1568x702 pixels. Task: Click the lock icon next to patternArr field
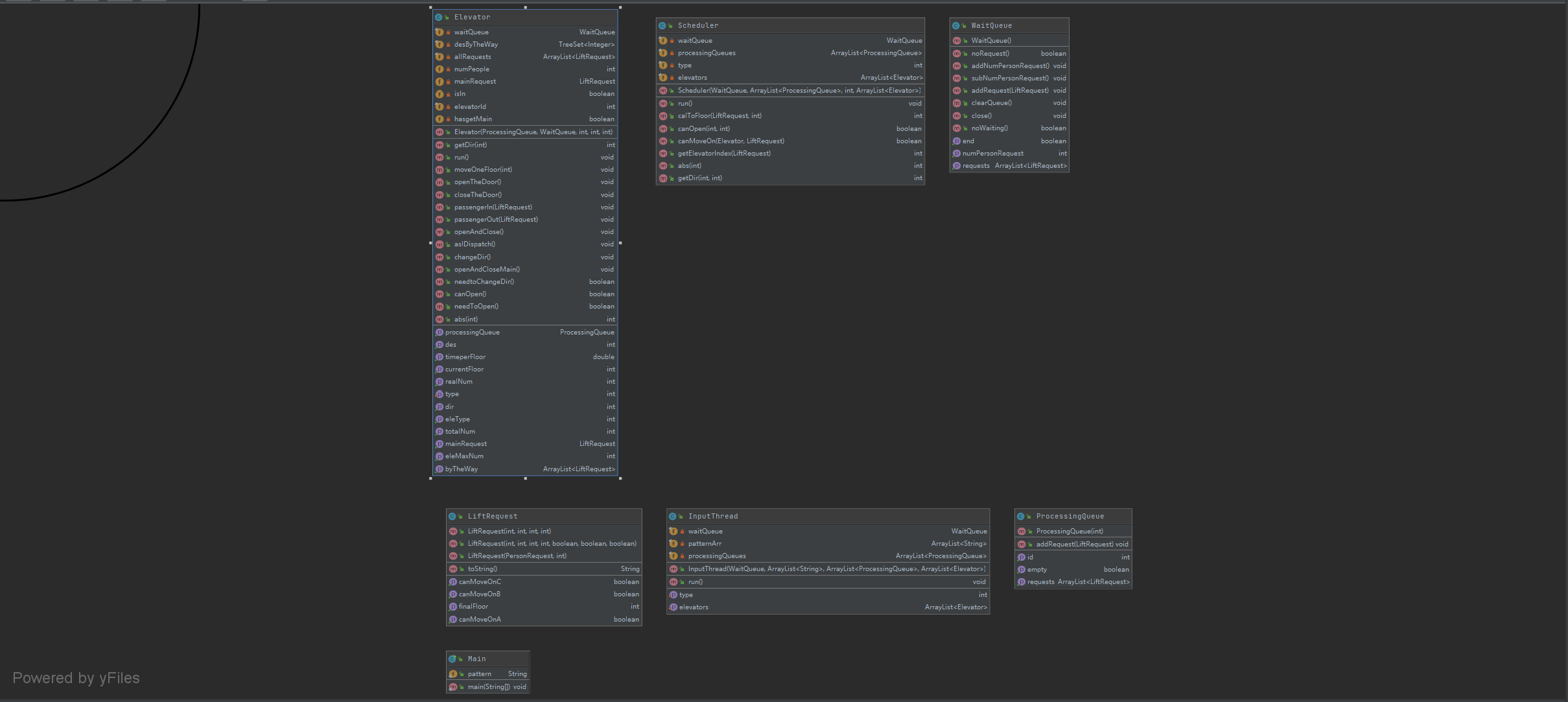pos(683,544)
